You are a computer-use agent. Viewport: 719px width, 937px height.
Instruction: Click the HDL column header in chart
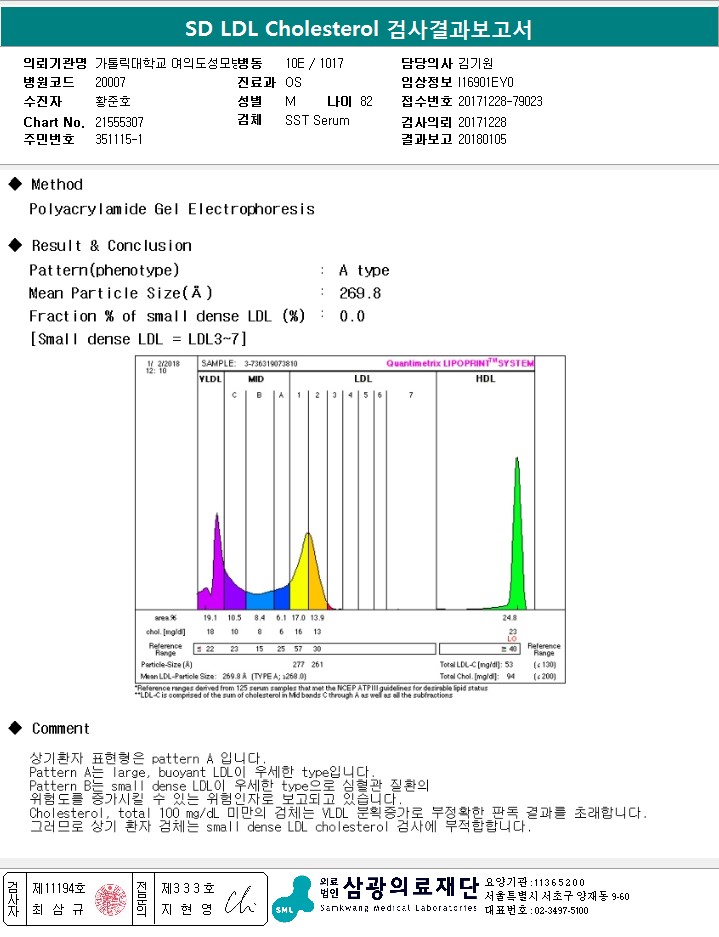point(485,378)
